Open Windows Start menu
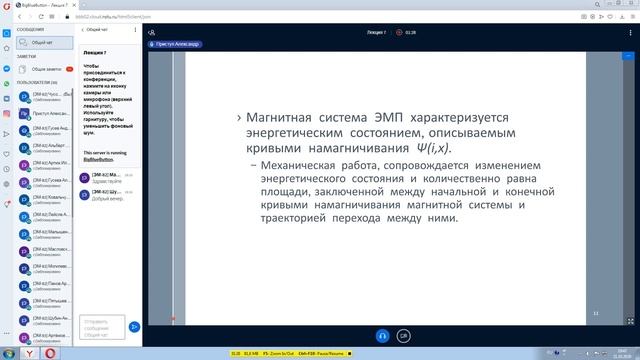The width and height of the screenshot is (640, 360). click(9, 353)
